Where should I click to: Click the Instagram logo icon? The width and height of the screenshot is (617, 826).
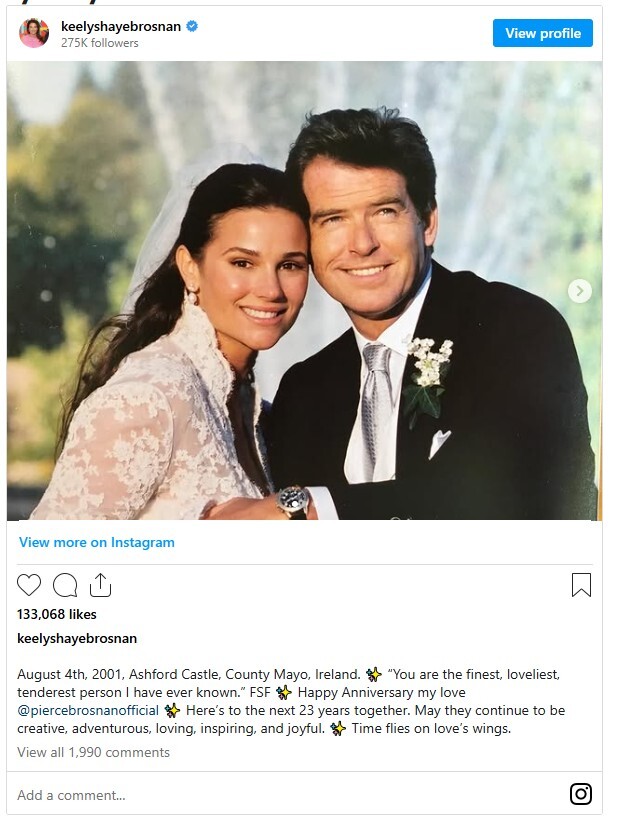point(581,793)
